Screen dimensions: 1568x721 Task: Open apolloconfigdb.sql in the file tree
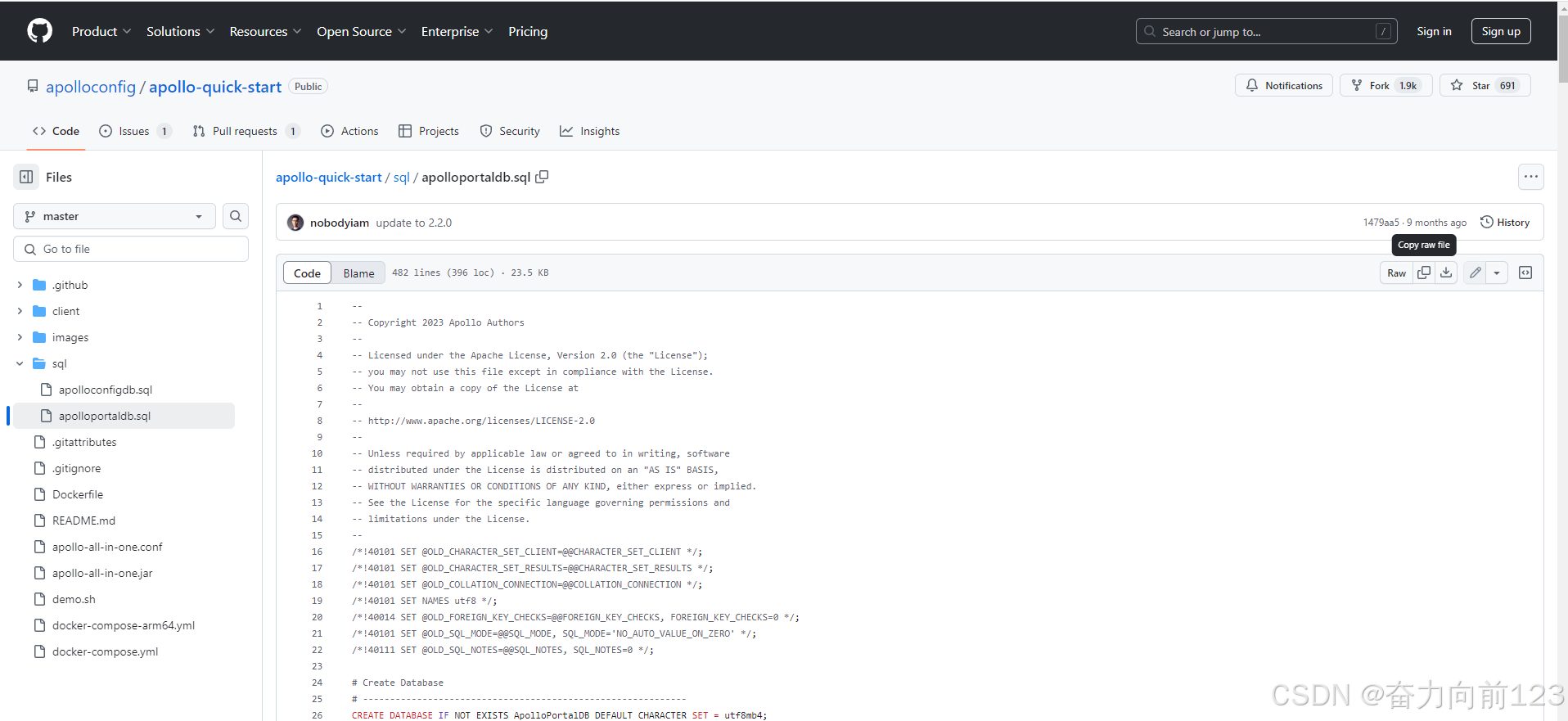[x=106, y=390]
